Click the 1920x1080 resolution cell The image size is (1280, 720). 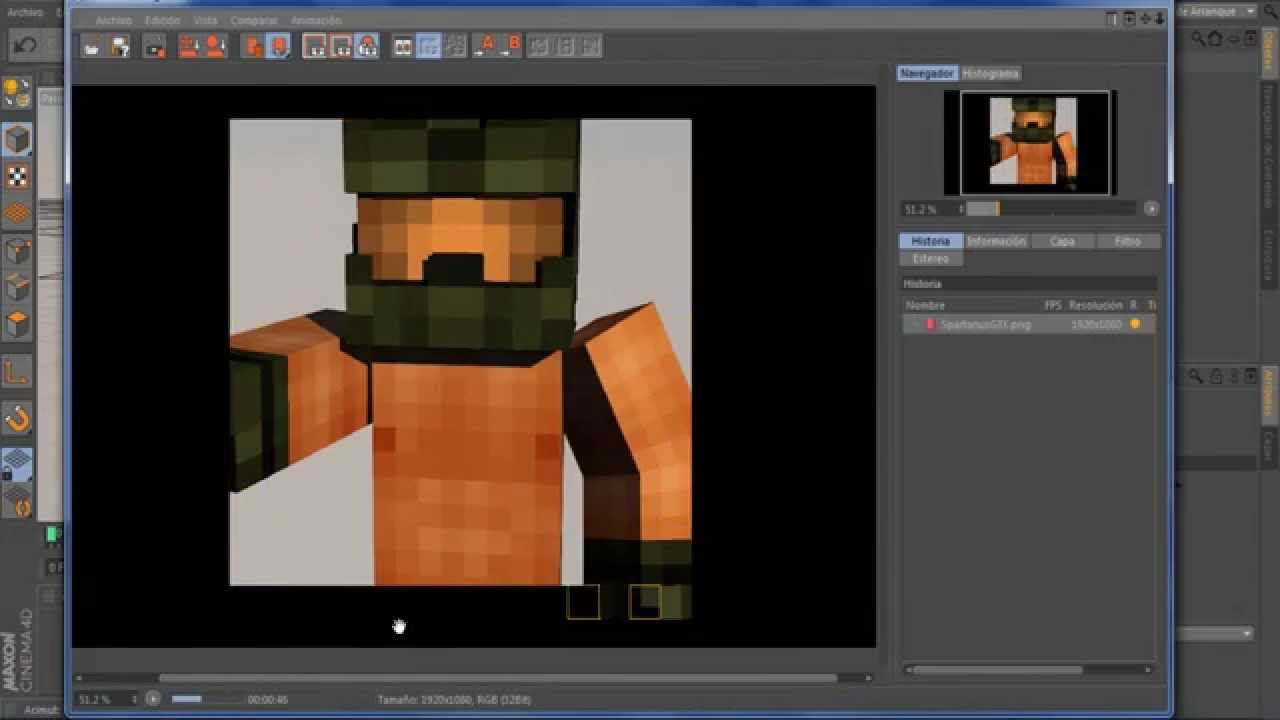1097,325
